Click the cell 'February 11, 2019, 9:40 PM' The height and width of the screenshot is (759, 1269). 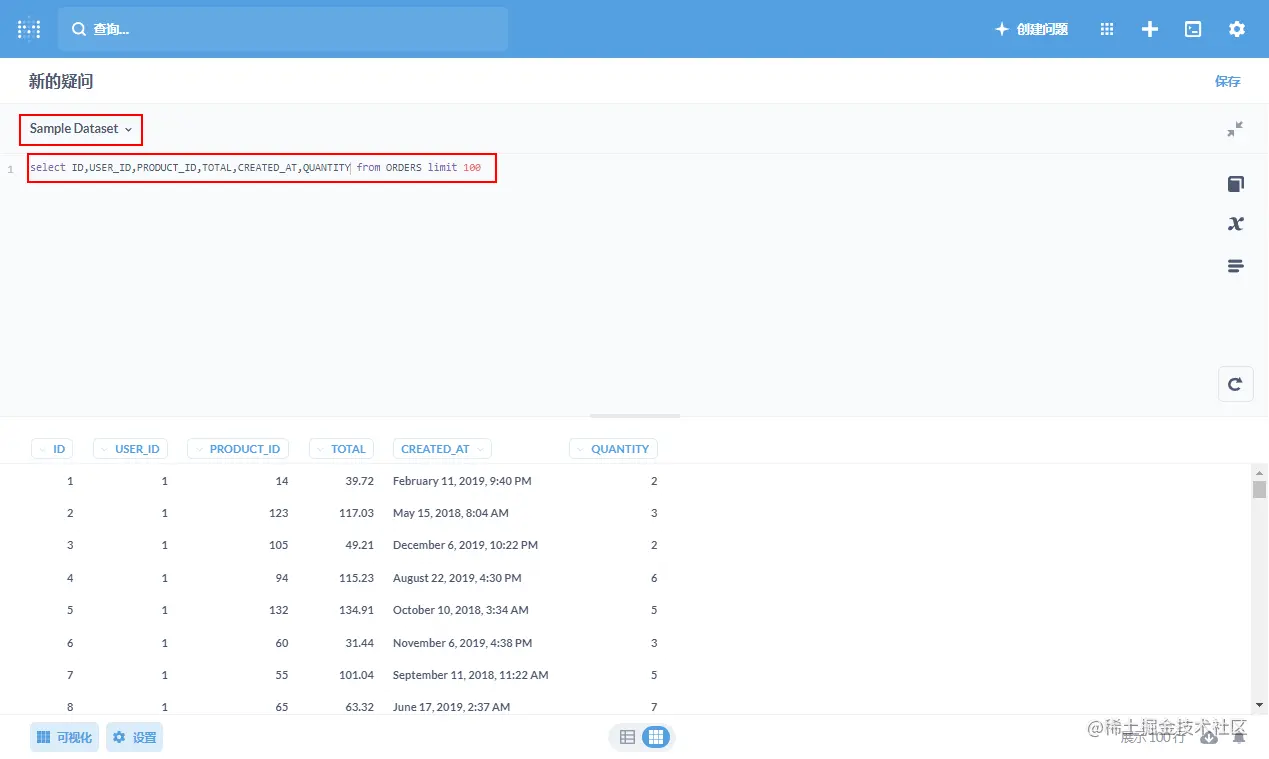coord(462,481)
